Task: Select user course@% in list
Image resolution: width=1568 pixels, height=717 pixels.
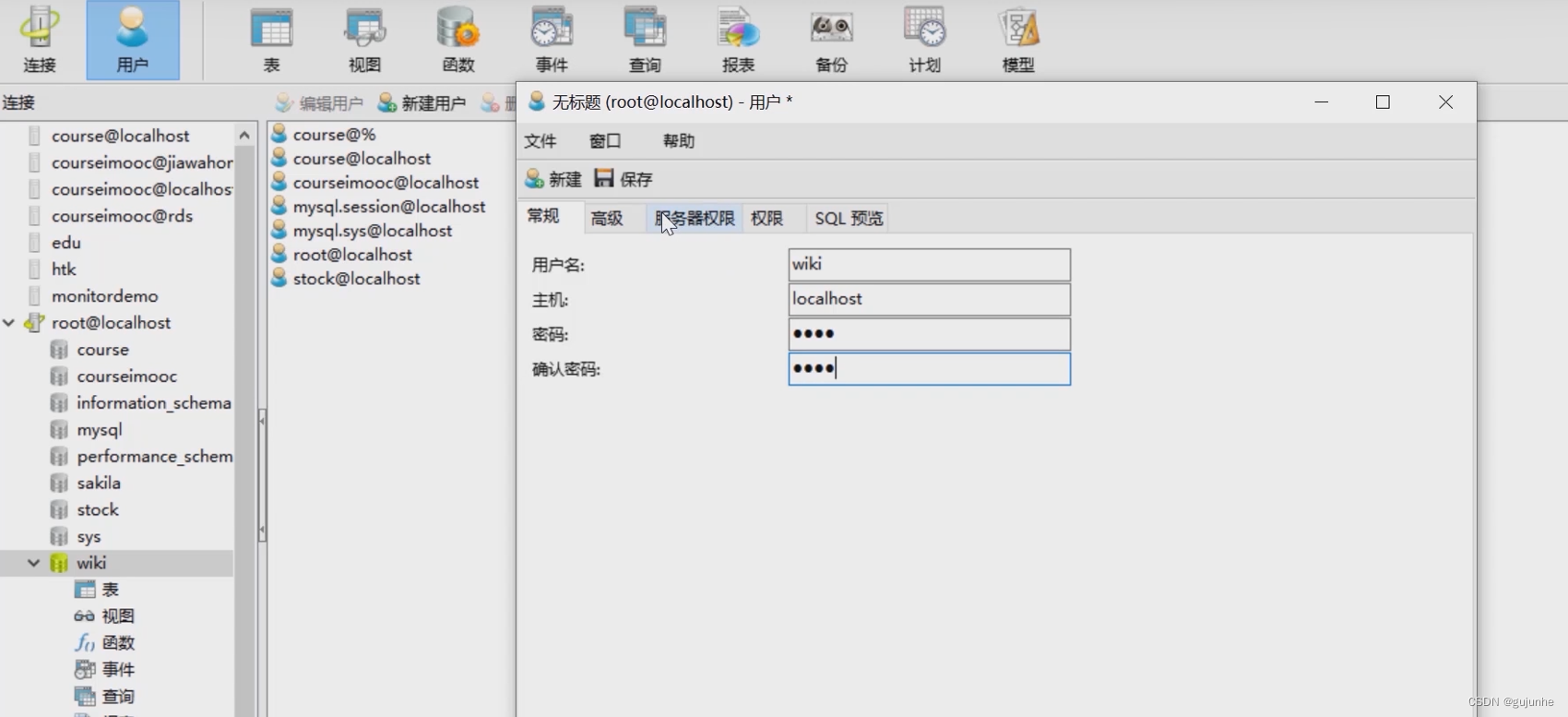Action: coord(334,135)
